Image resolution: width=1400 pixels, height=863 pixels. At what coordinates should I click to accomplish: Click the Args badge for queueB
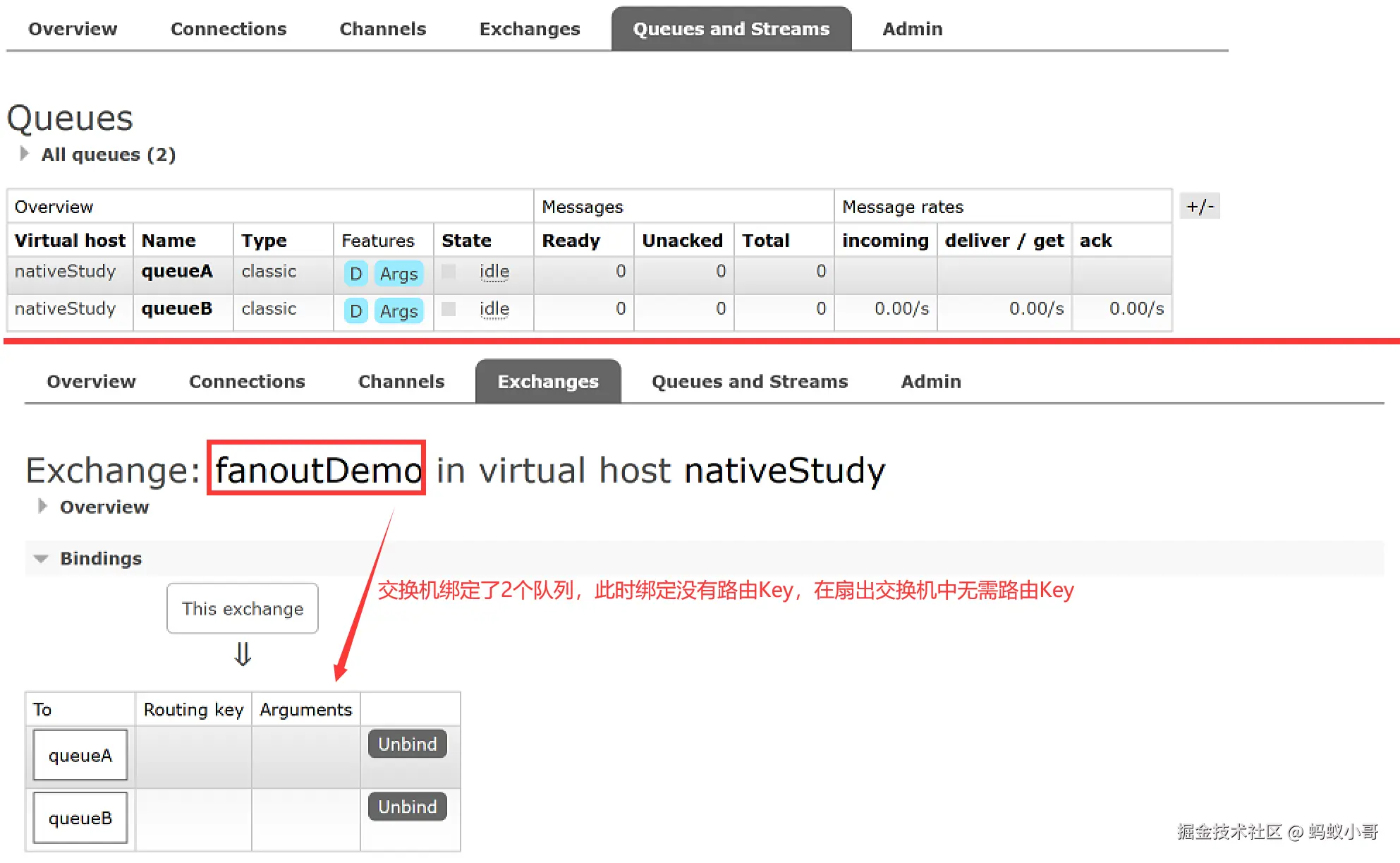click(398, 311)
